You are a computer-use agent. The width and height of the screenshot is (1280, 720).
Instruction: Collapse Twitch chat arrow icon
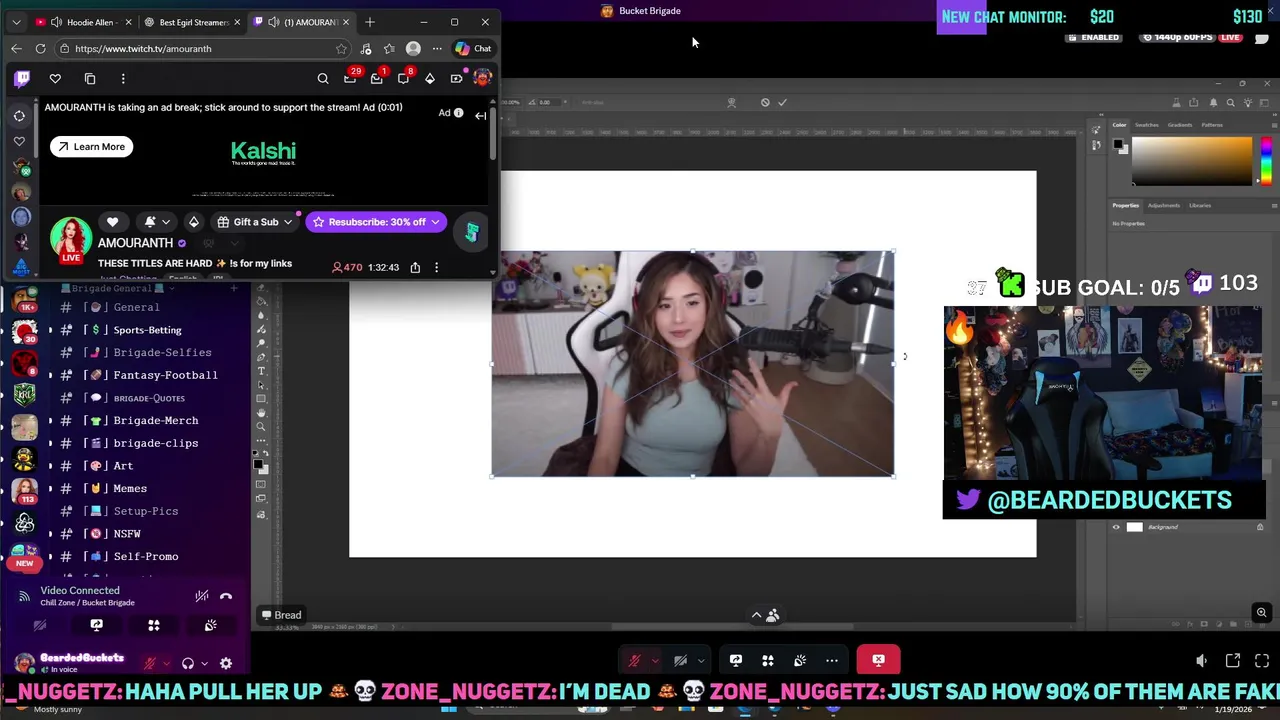tap(480, 116)
